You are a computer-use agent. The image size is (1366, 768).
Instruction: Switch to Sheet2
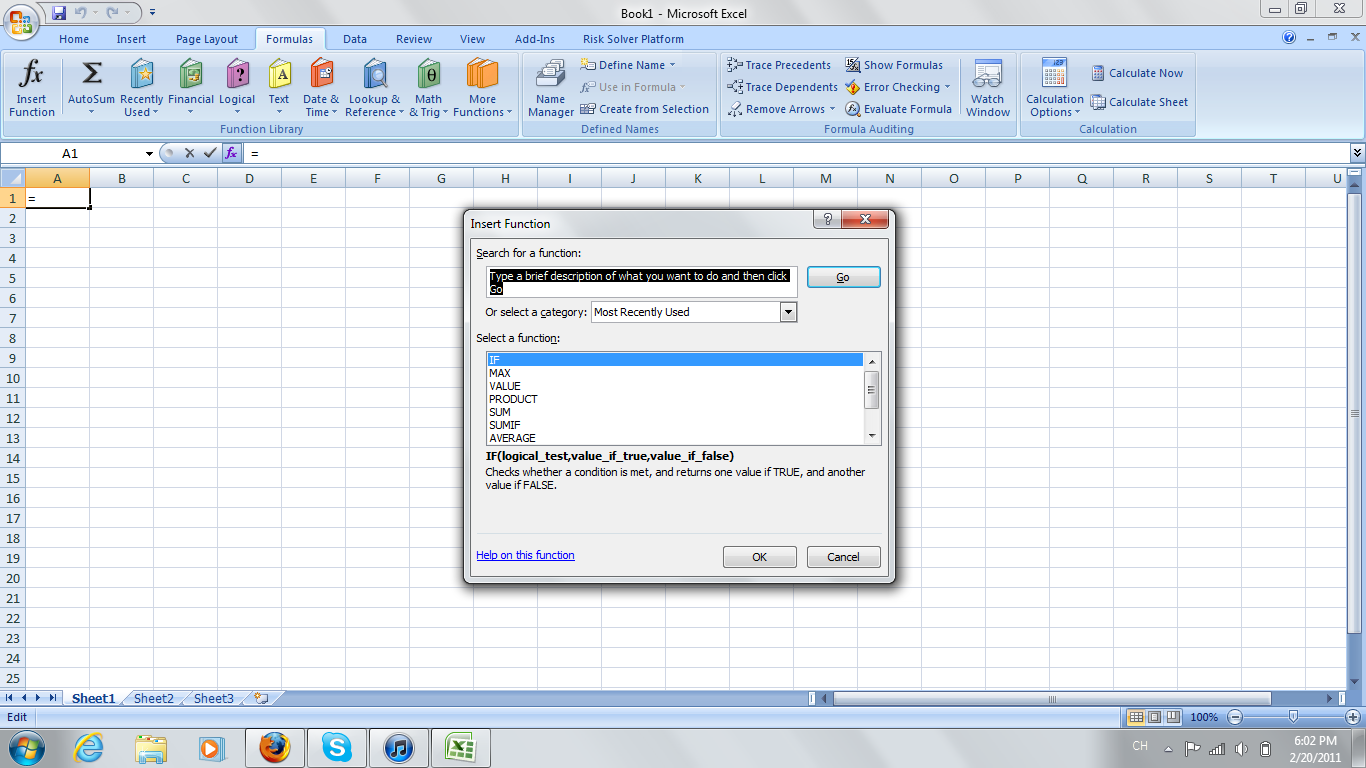coord(152,698)
